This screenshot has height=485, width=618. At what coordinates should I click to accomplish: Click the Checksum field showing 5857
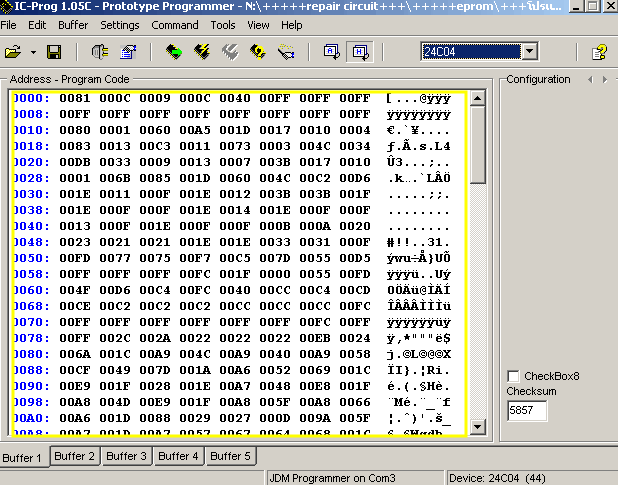click(527, 411)
